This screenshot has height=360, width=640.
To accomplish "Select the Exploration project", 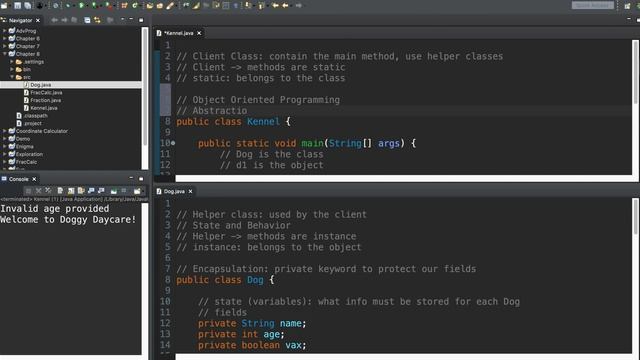I will (x=29, y=154).
